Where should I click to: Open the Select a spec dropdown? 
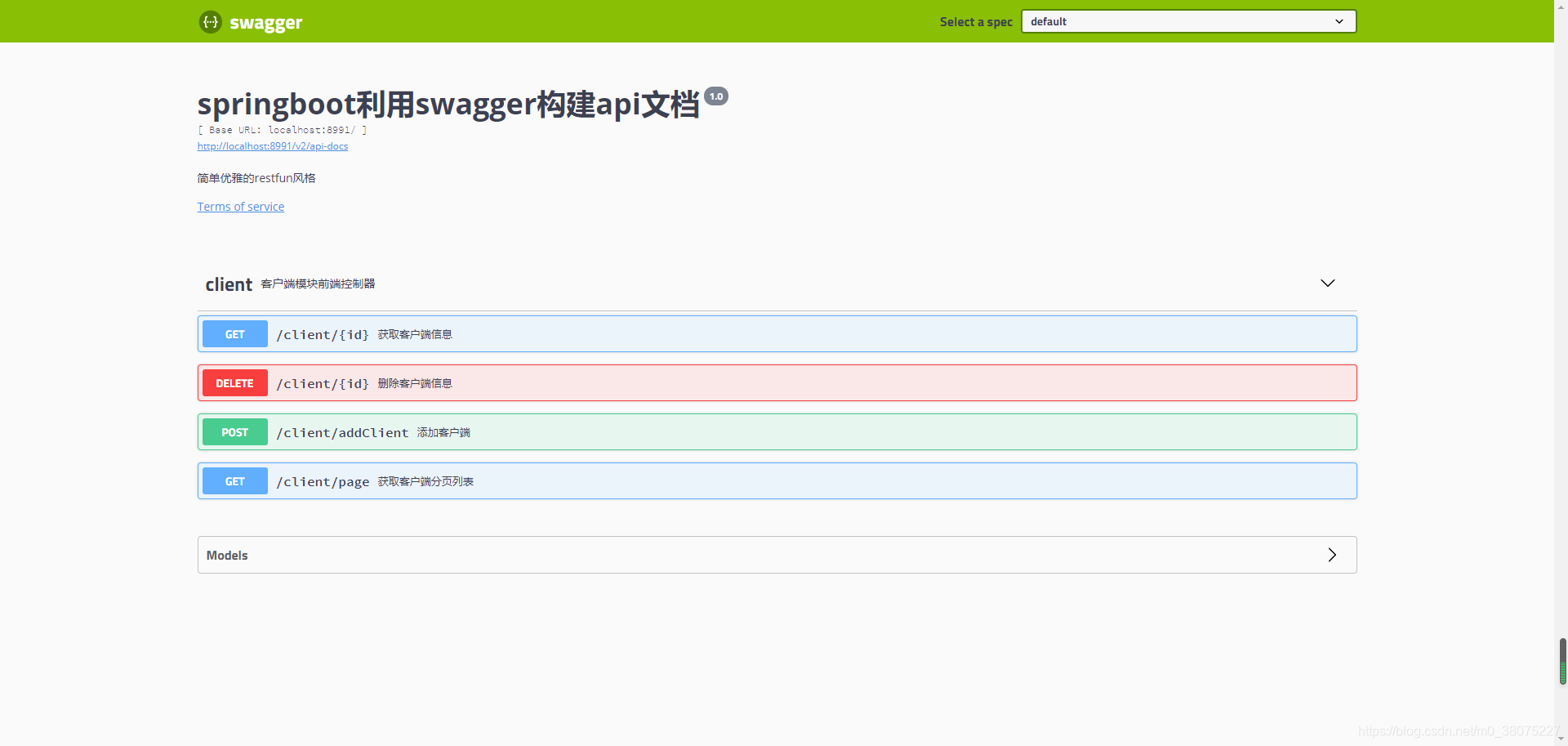(1188, 21)
